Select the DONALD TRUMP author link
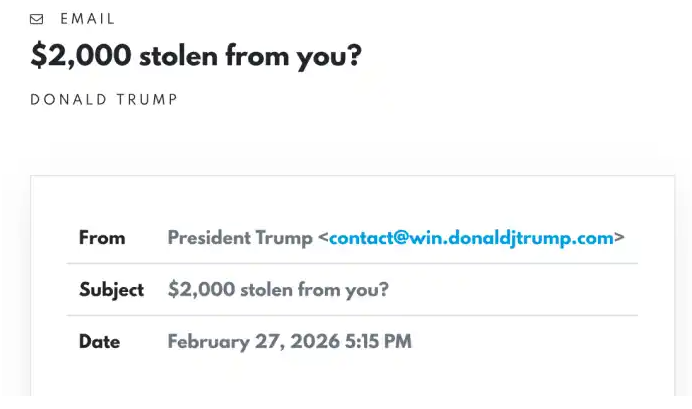 pos(104,100)
